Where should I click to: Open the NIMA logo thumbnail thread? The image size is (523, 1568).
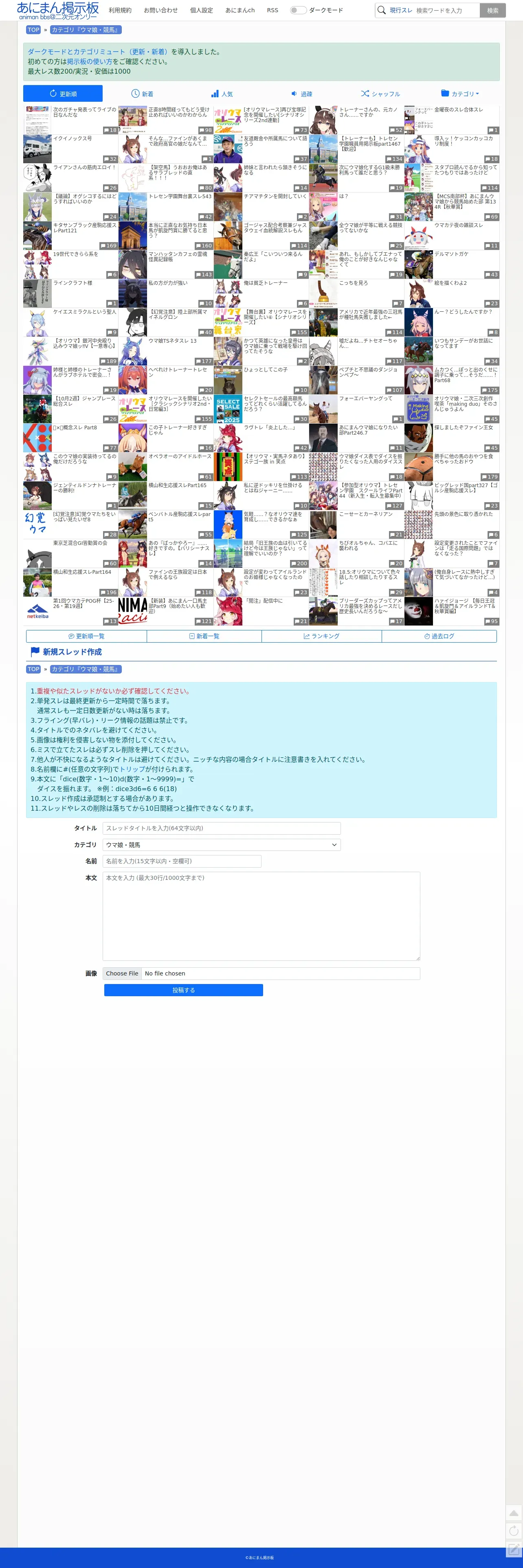(132, 611)
